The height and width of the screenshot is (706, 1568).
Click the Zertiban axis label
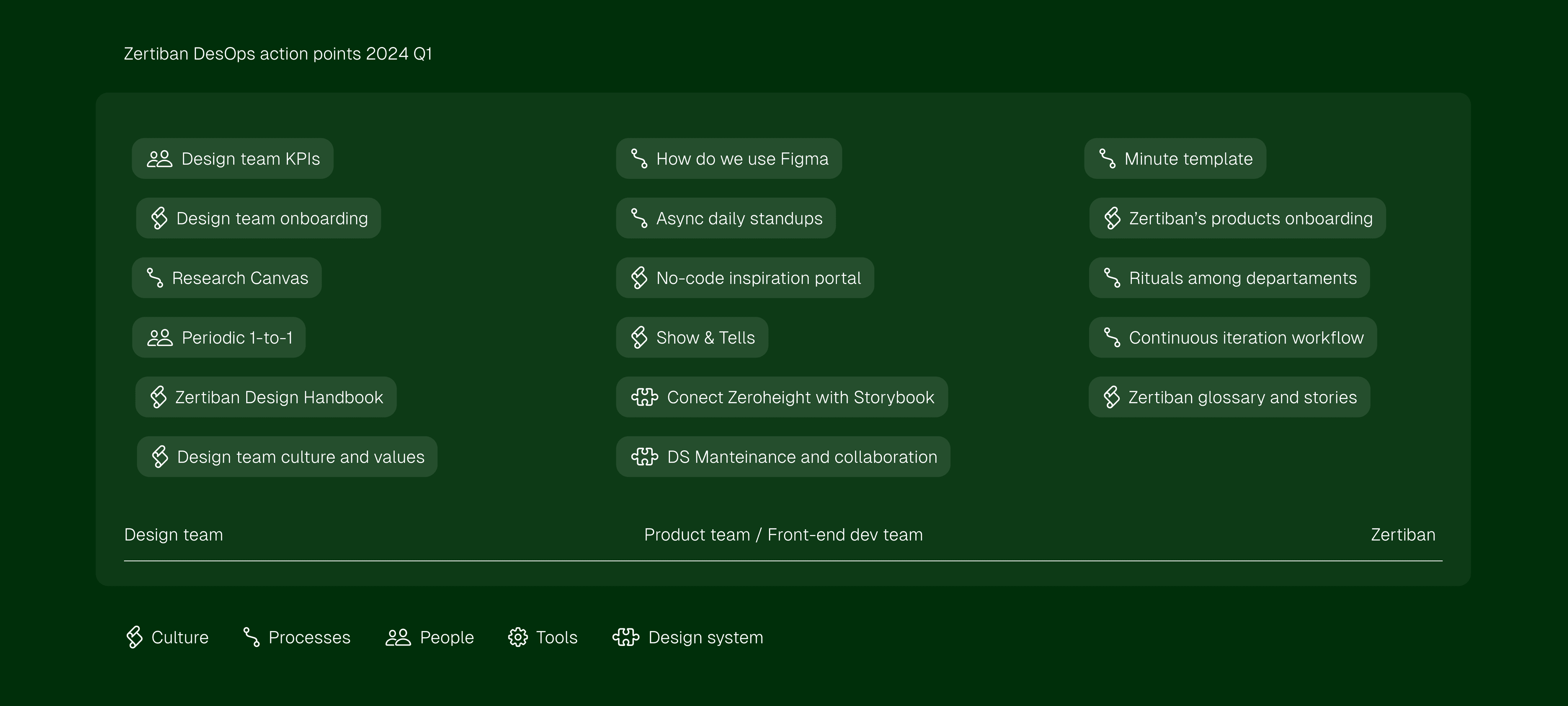pyautogui.click(x=1403, y=535)
